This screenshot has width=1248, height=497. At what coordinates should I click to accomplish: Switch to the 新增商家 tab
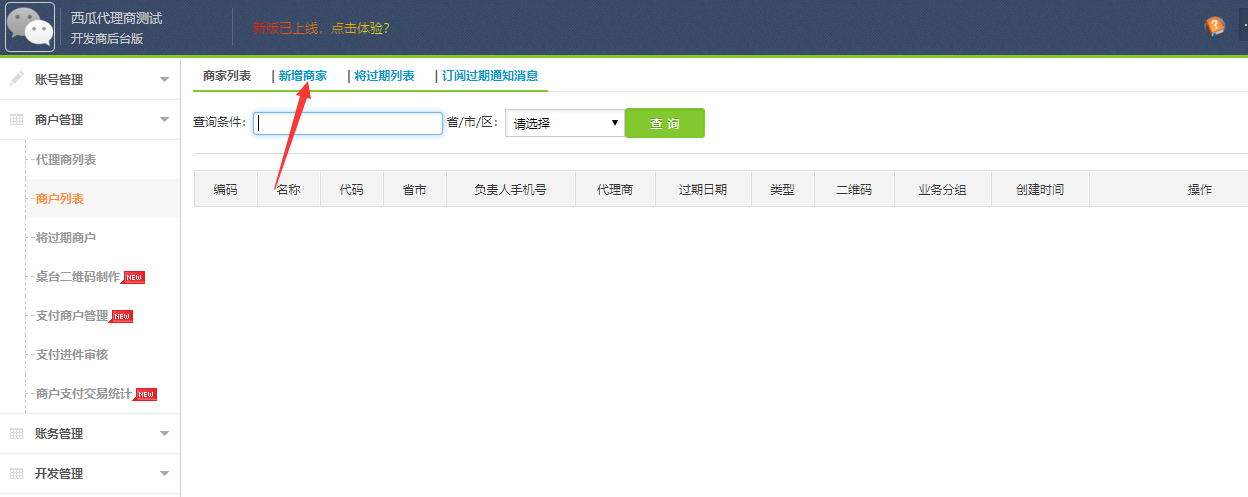click(302, 76)
